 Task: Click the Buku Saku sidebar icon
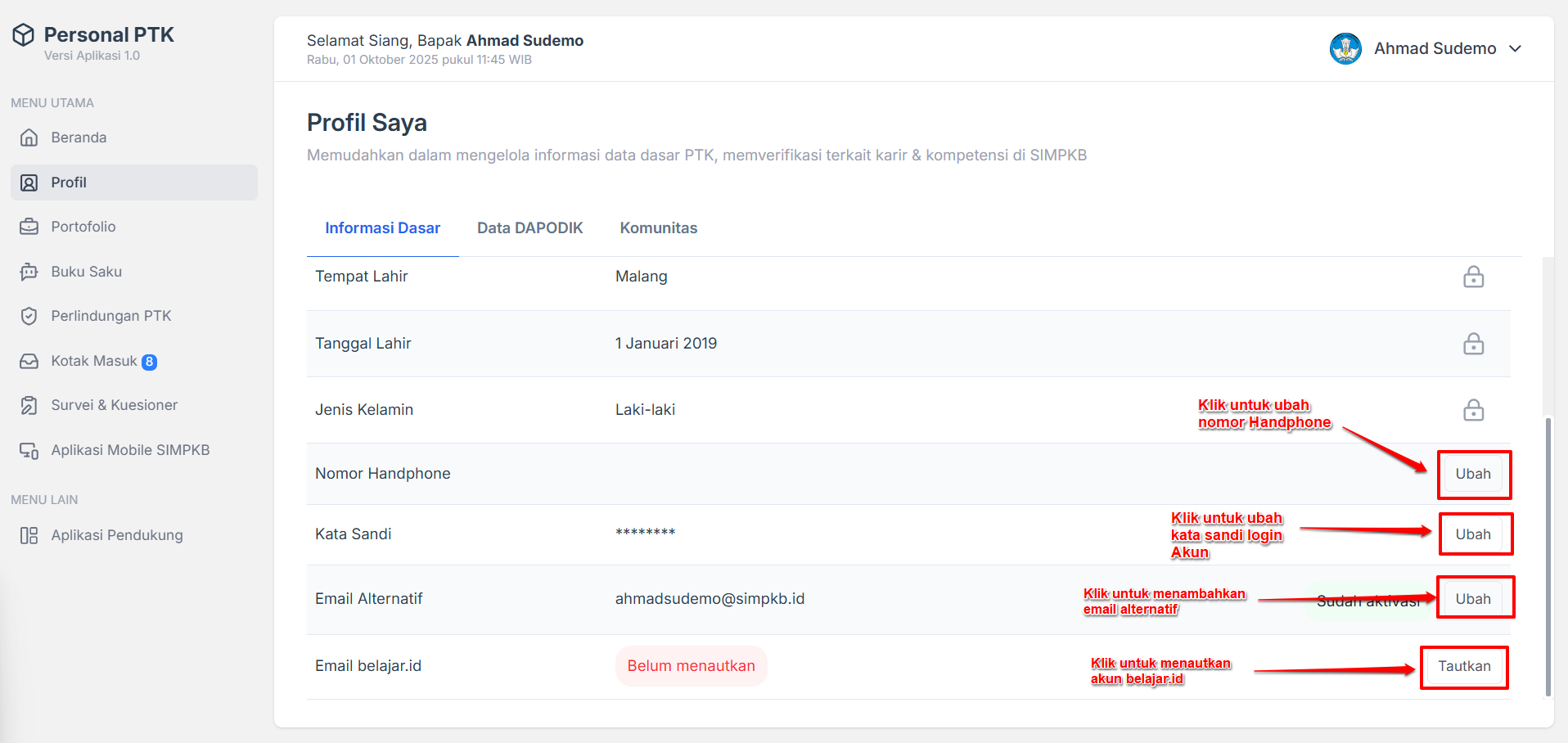(x=29, y=272)
